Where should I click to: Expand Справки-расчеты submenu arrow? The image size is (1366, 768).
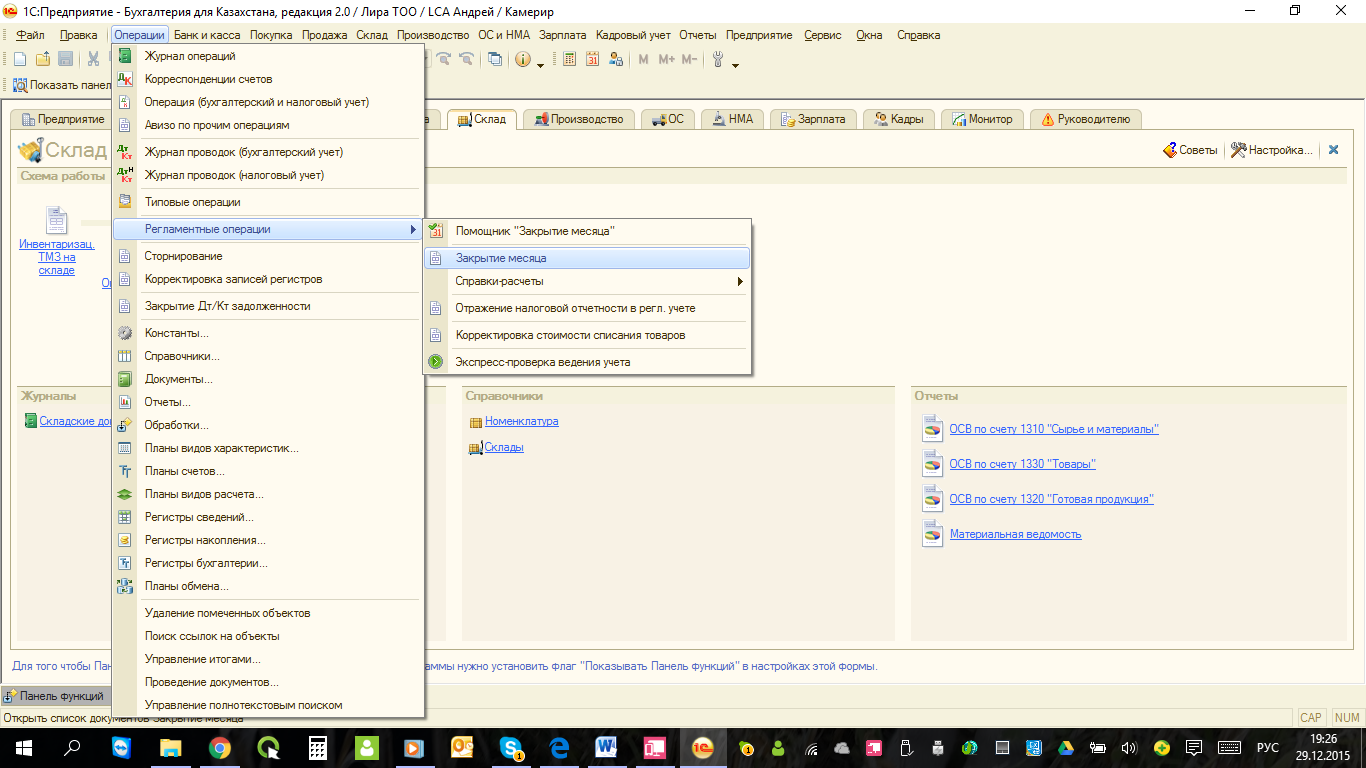740,282
